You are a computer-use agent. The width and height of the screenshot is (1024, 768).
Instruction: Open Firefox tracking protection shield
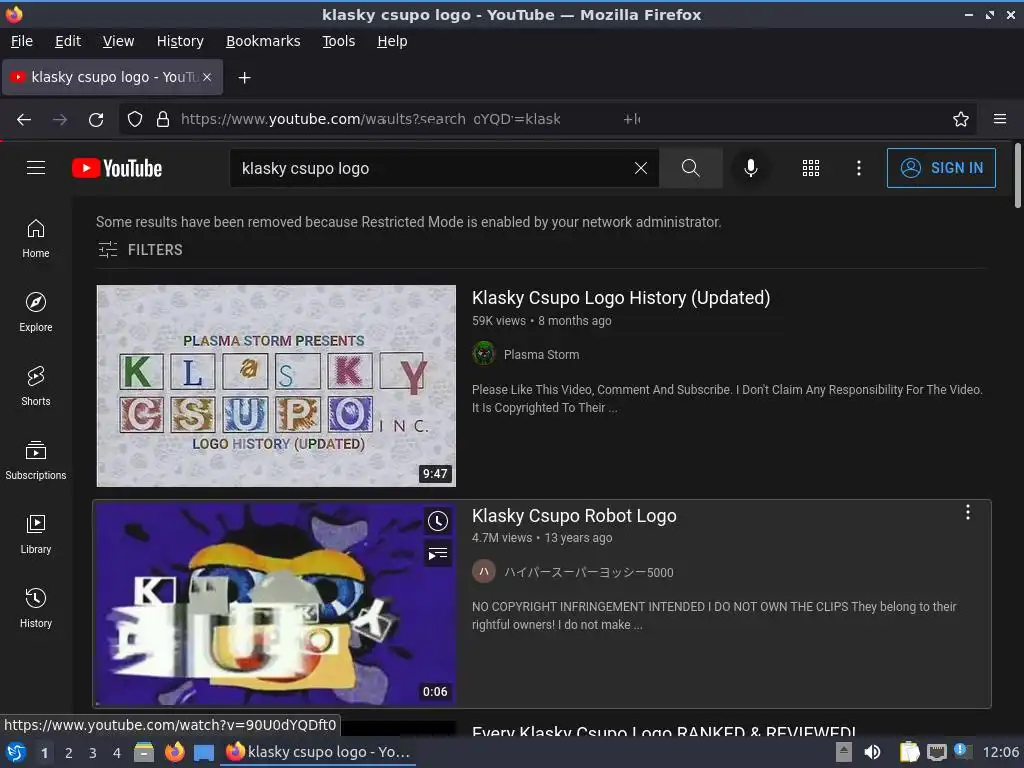click(x=135, y=120)
